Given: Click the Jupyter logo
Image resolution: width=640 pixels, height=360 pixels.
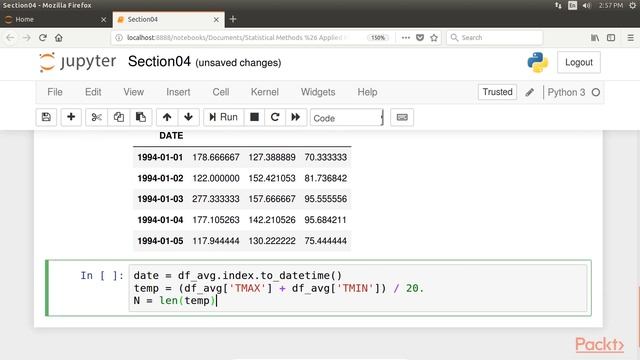Looking at the screenshot, I should [78, 62].
